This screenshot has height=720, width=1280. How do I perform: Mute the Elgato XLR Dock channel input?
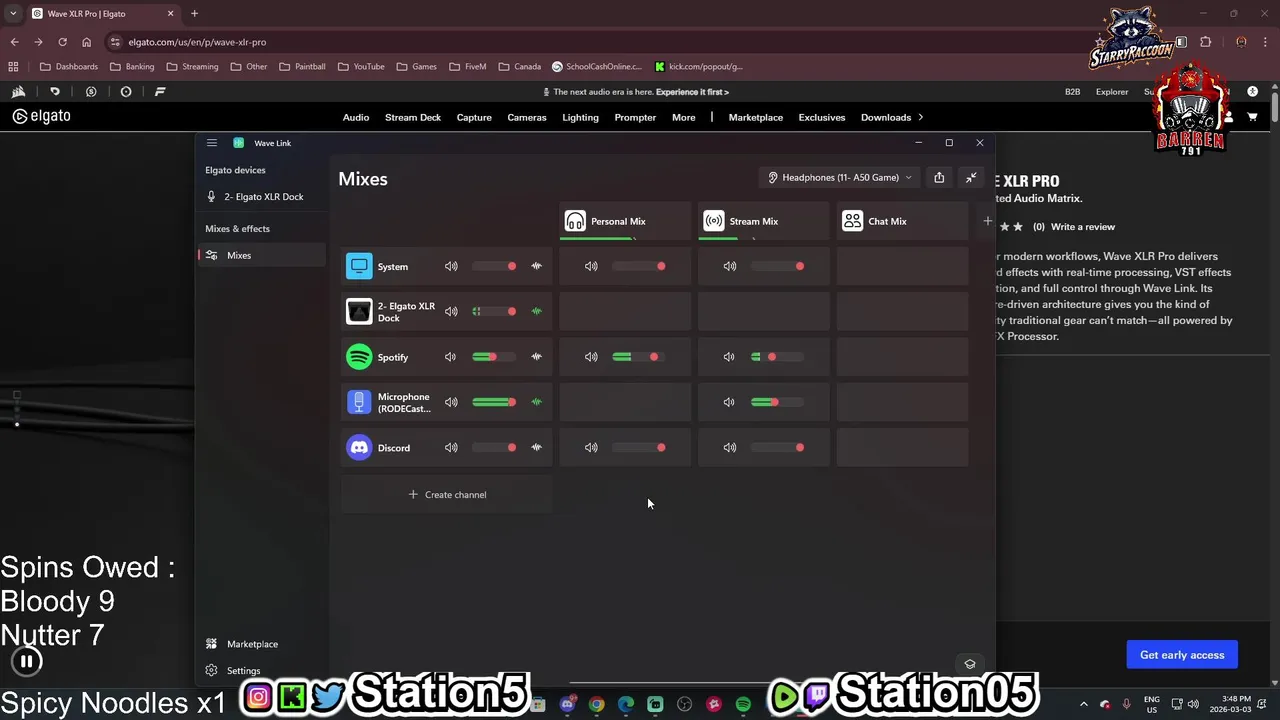tap(451, 311)
